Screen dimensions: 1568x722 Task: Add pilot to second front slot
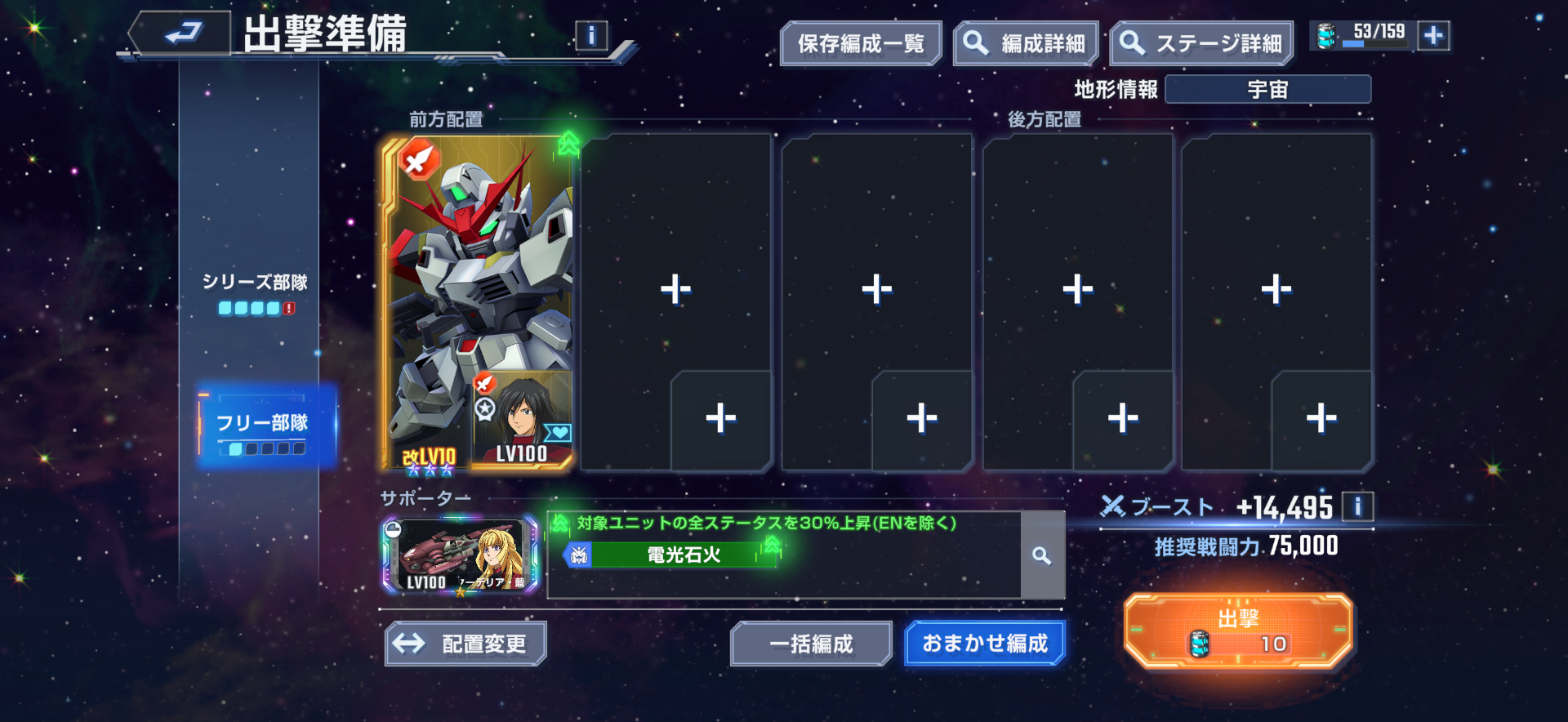(720, 418)
